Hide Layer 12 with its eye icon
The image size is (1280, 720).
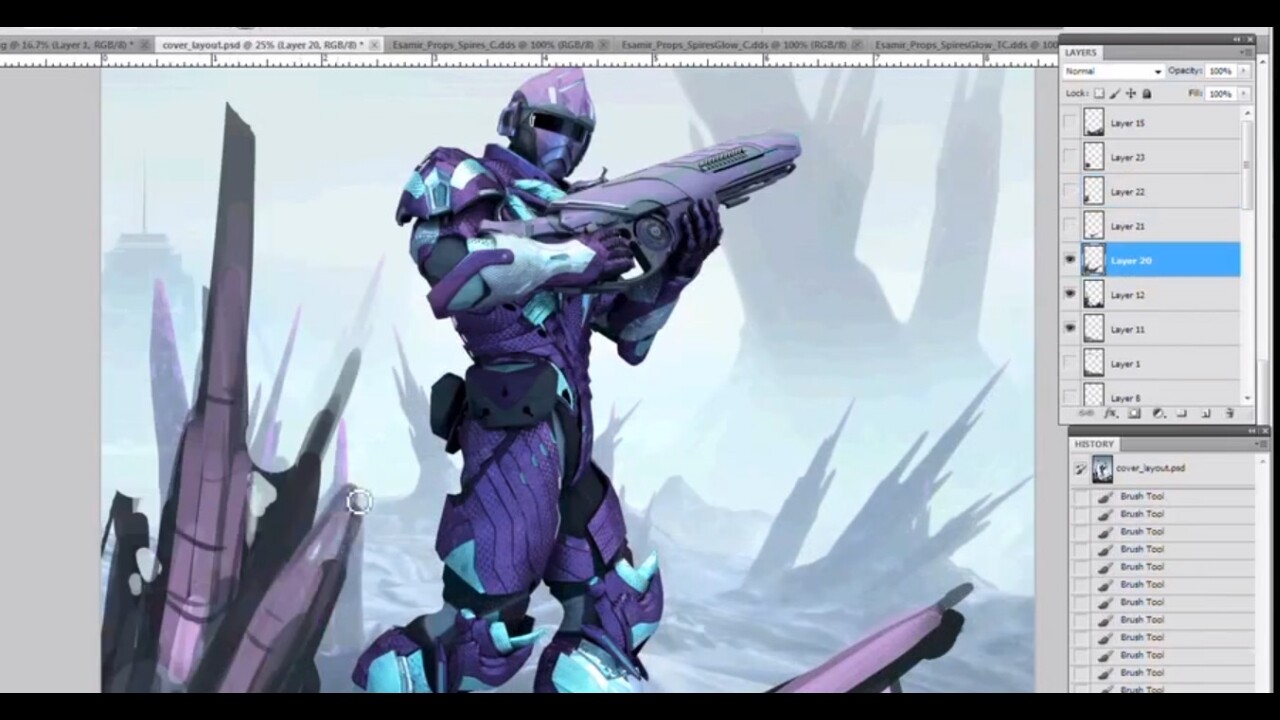(x=1070, y=295)
